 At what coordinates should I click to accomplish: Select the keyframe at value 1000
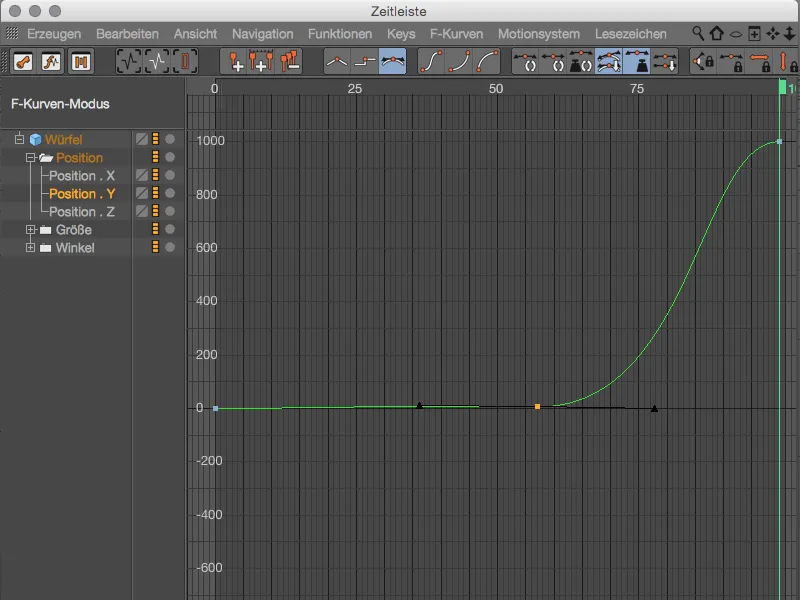779,141
